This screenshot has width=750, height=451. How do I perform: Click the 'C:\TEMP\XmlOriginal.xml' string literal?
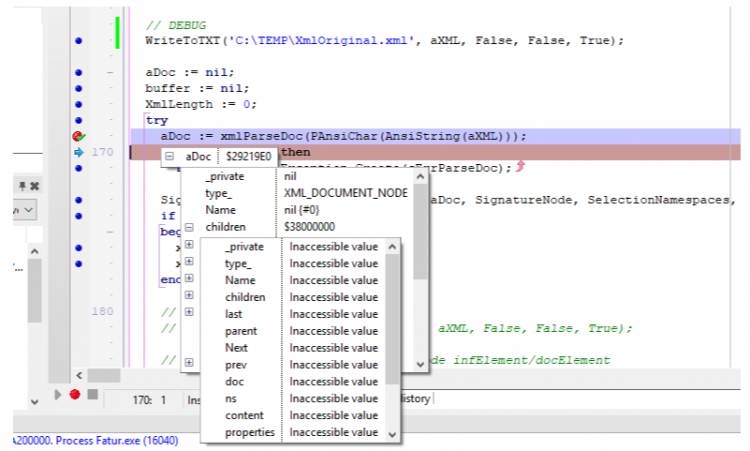pos(321,40)
